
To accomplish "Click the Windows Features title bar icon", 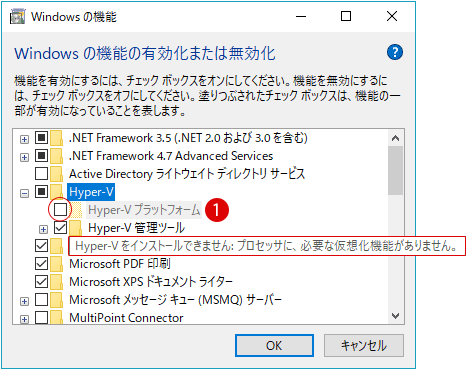I will (x=17, y=16).
